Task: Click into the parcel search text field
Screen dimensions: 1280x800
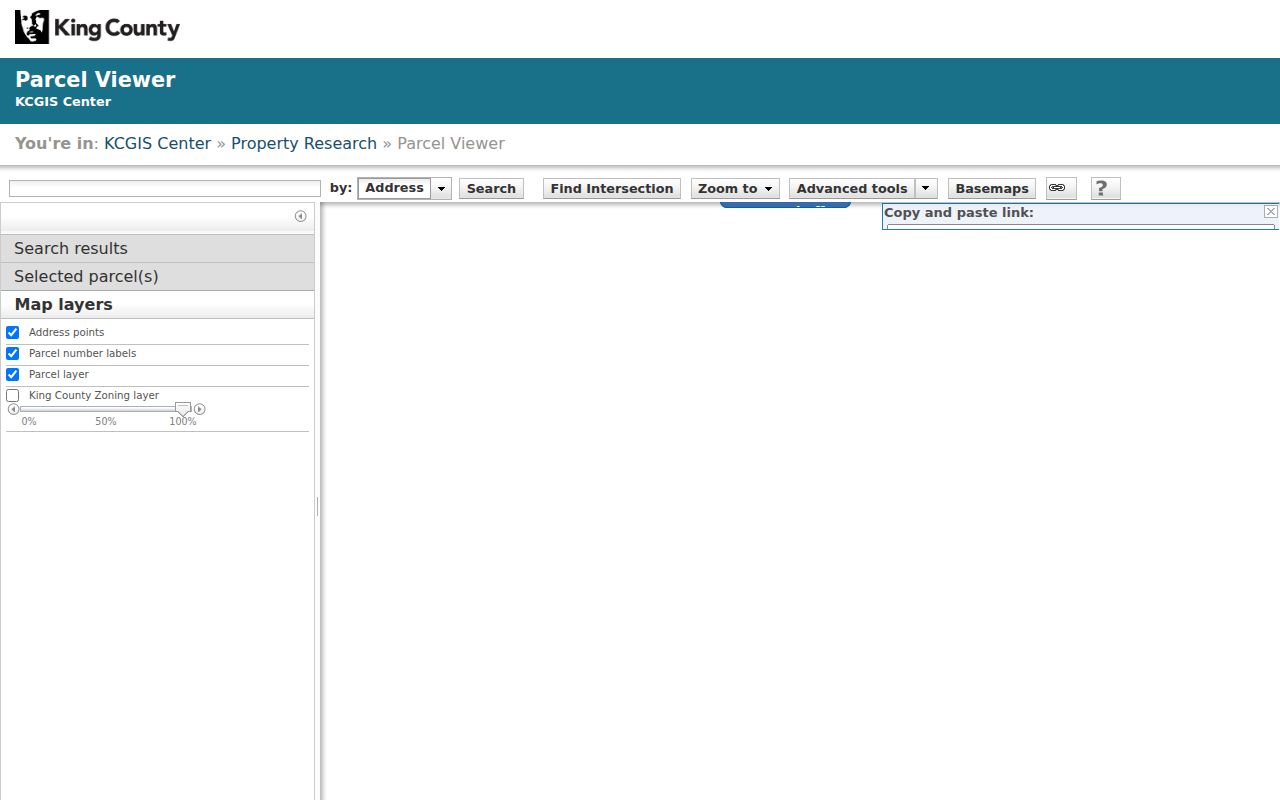Action: click(165, 188)
